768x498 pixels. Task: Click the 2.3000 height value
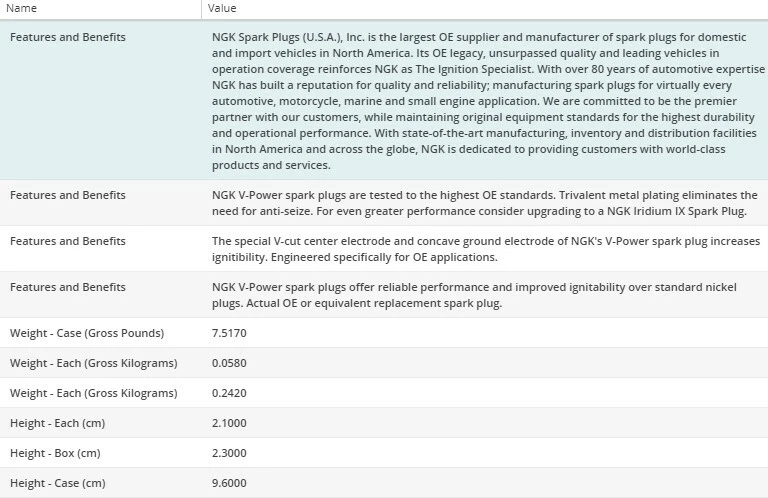pos(229,453)
